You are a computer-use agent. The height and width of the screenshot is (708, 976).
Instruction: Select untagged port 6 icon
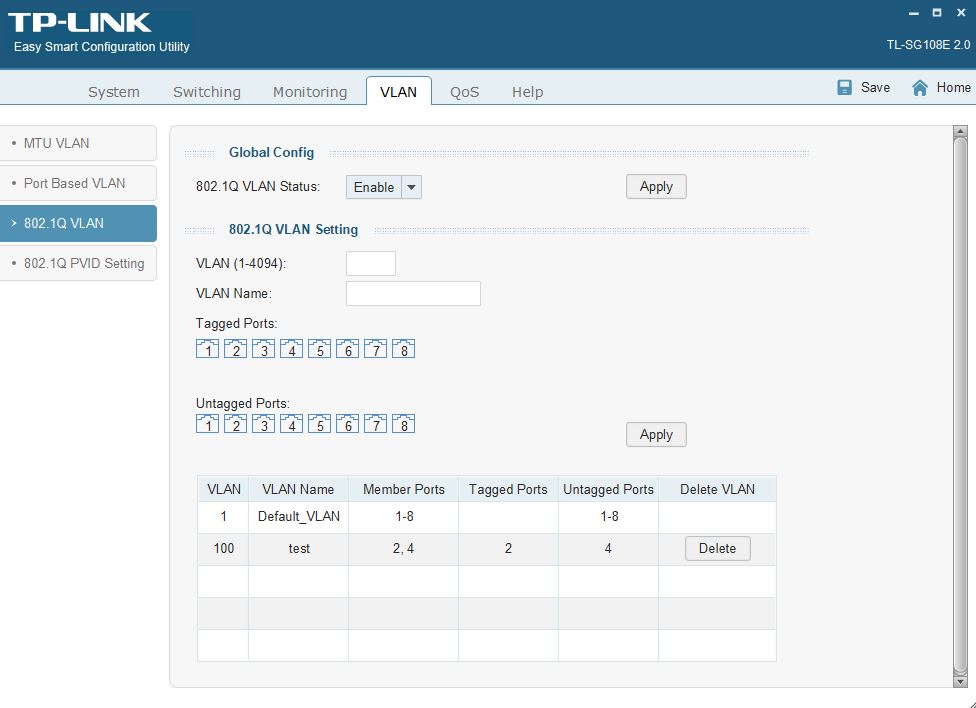347,425
